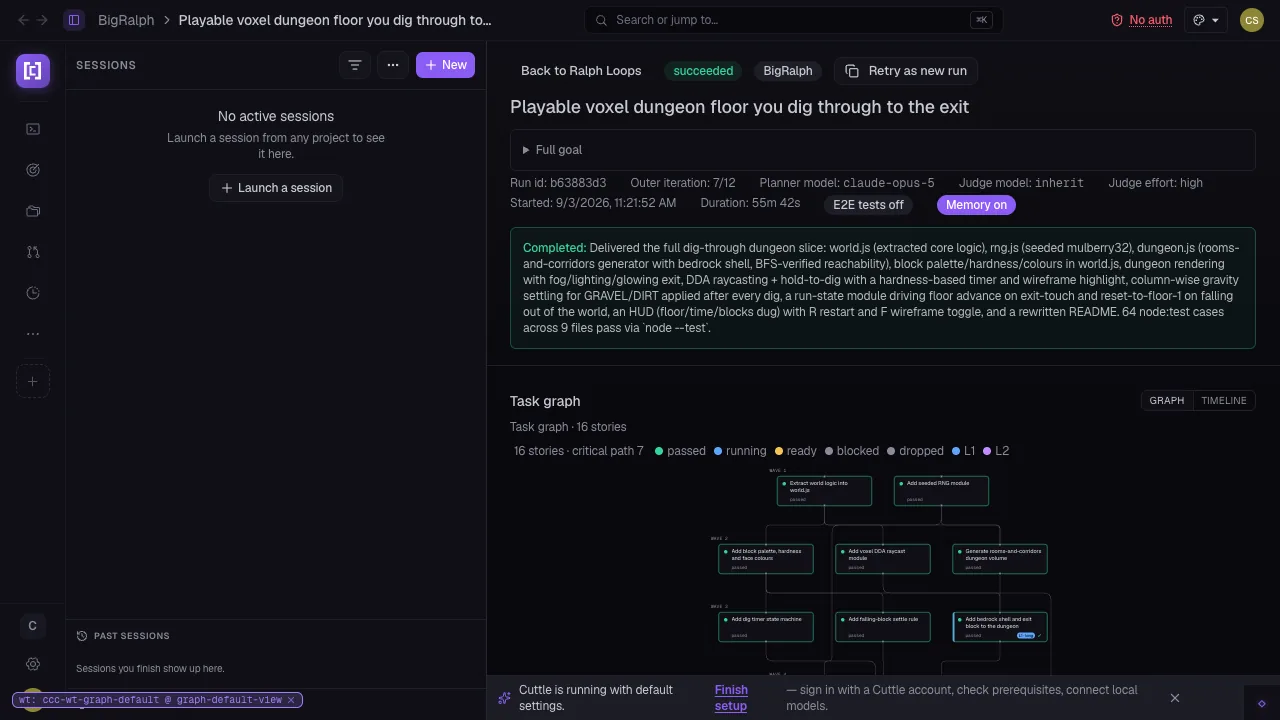The image size is (1280, 720).
Task: Show more items in left rail
Action: pyautogui.click(x=33, y=334)
